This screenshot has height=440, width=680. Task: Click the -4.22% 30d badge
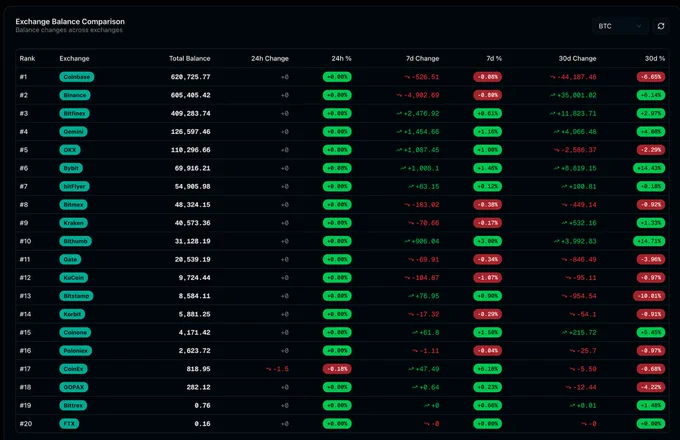[x=651, y=387]
